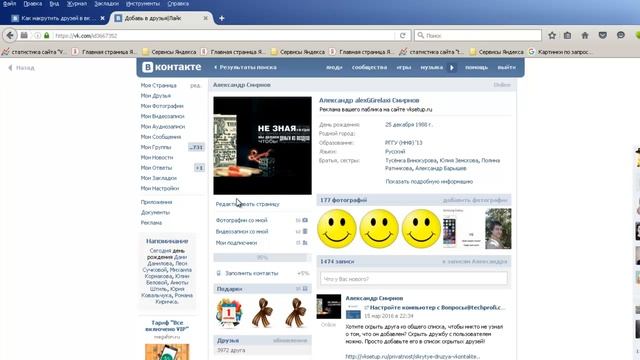The width and height of the screenshot is (640, 360).
Task: Open the Firefox Home icon
Action: (x=585, y=36)
